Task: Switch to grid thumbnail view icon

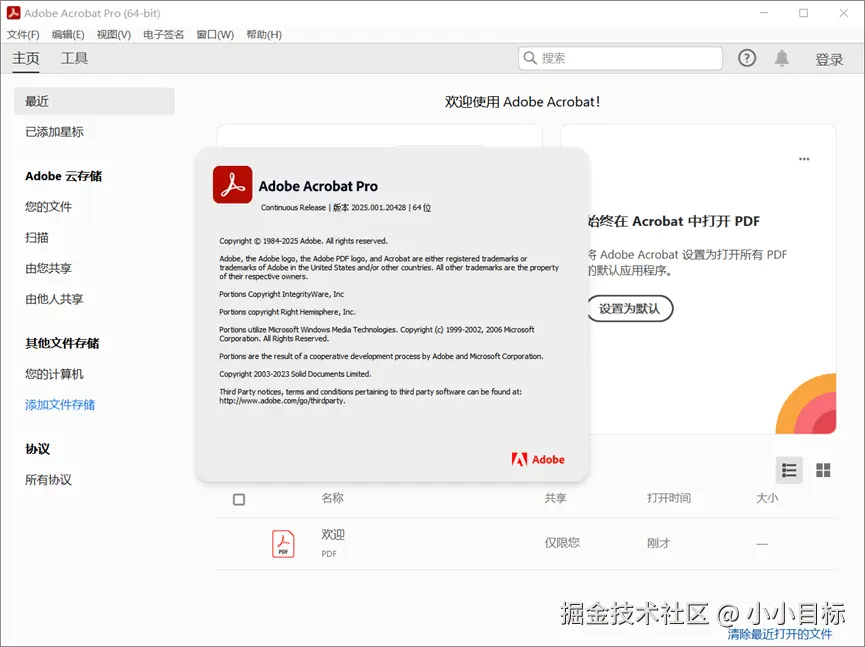Action: point(823,470)
